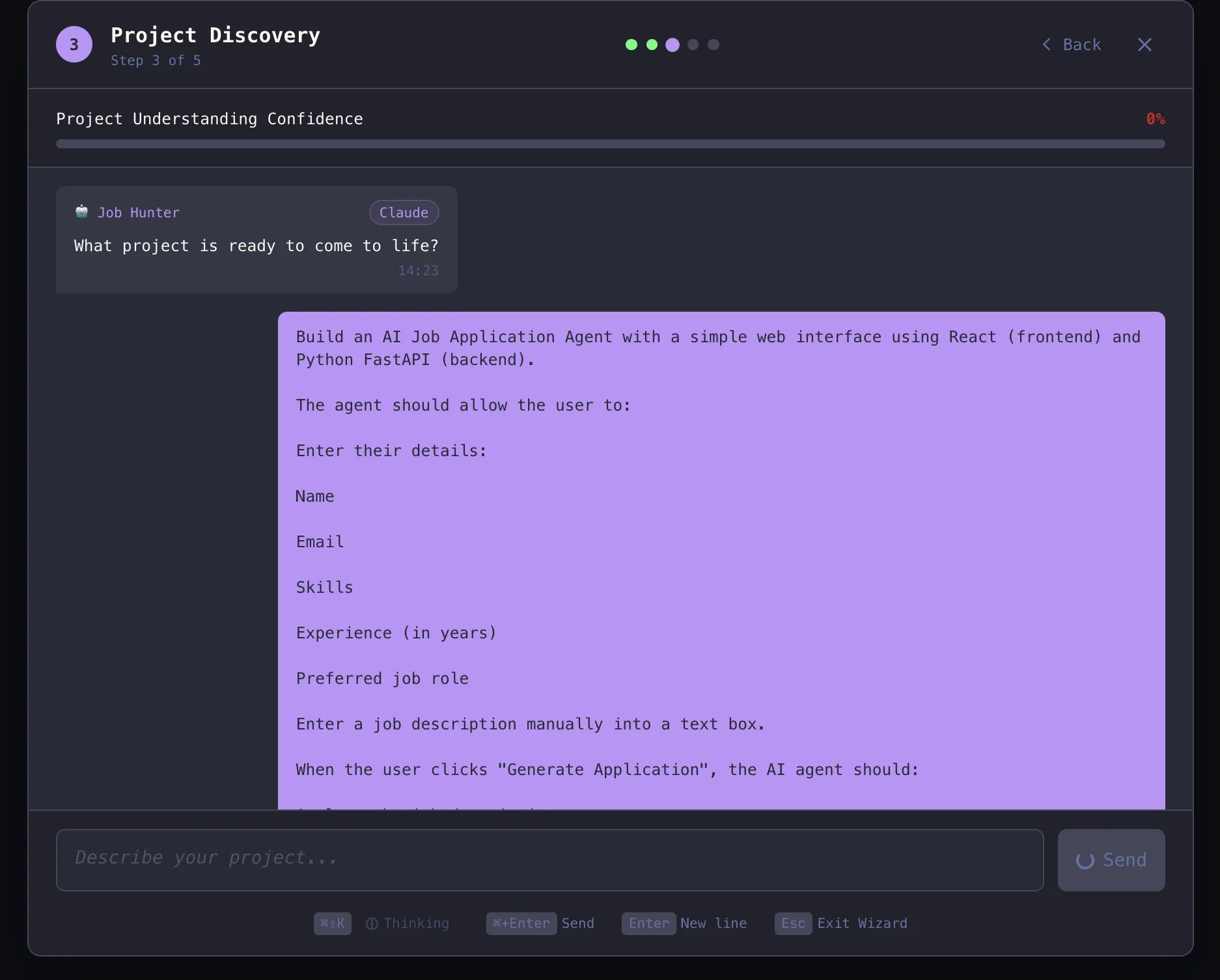This screenshot has width=1220, height=980.
Task: Click the step 3 circular badge
Action: [74, 44]
